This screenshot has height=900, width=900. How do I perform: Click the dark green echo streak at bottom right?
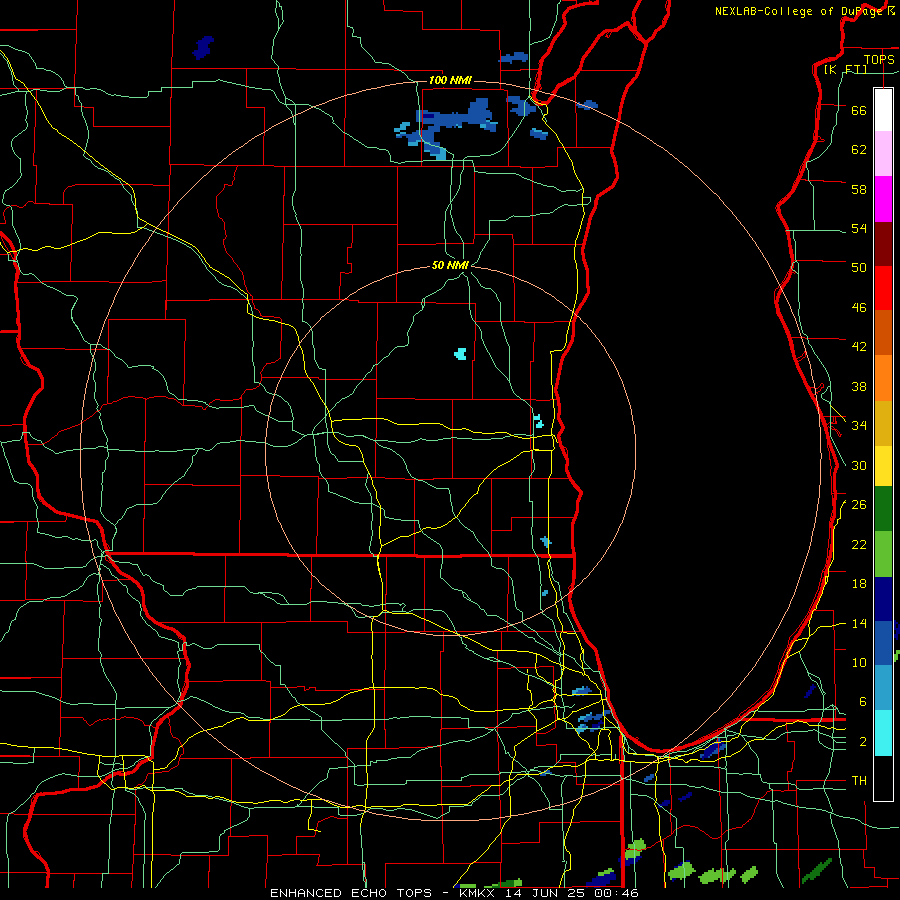(817, 871)
